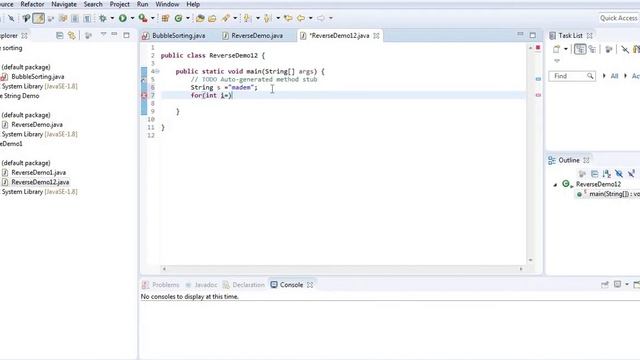
Task: Select BubbleSorting.java in Package Explorer
Action: pyautogui.click(x=38, y=77)
